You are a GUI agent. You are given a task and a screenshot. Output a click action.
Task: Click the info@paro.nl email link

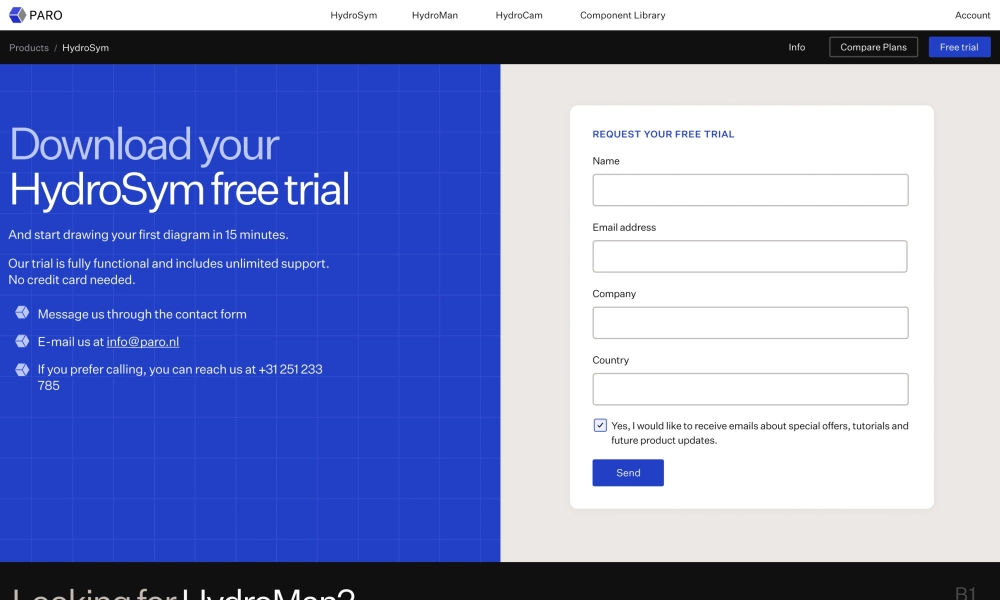[143, 341]
